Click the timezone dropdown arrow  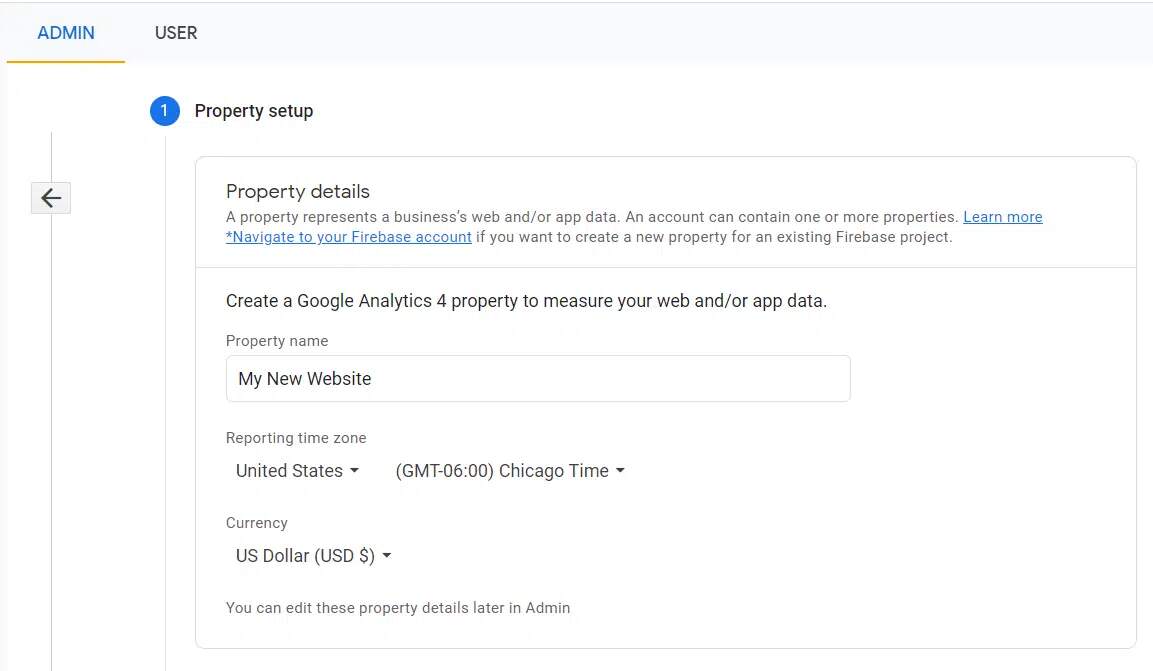coord(620,470)
